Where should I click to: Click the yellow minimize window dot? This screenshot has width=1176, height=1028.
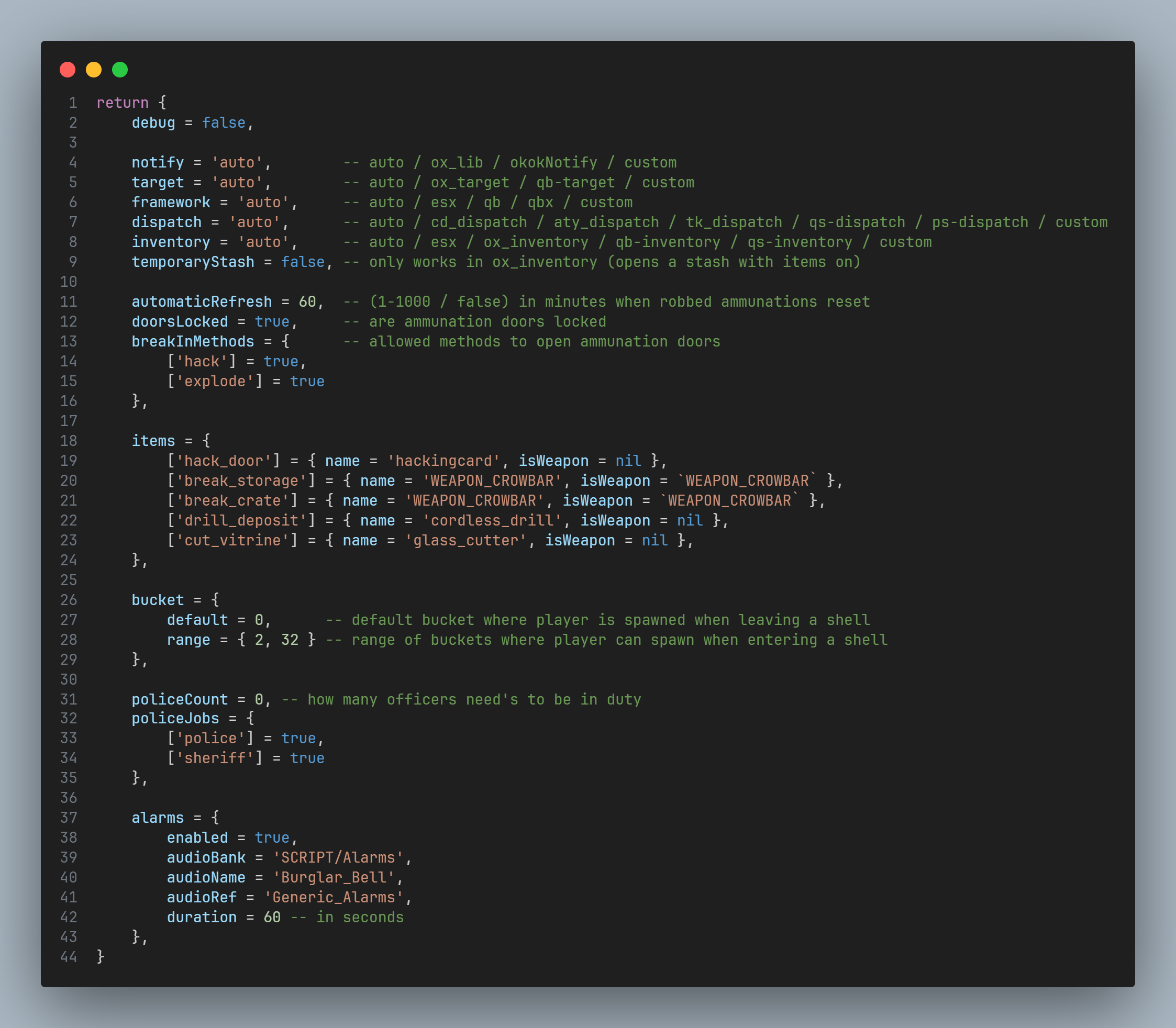tap(94, 70)
